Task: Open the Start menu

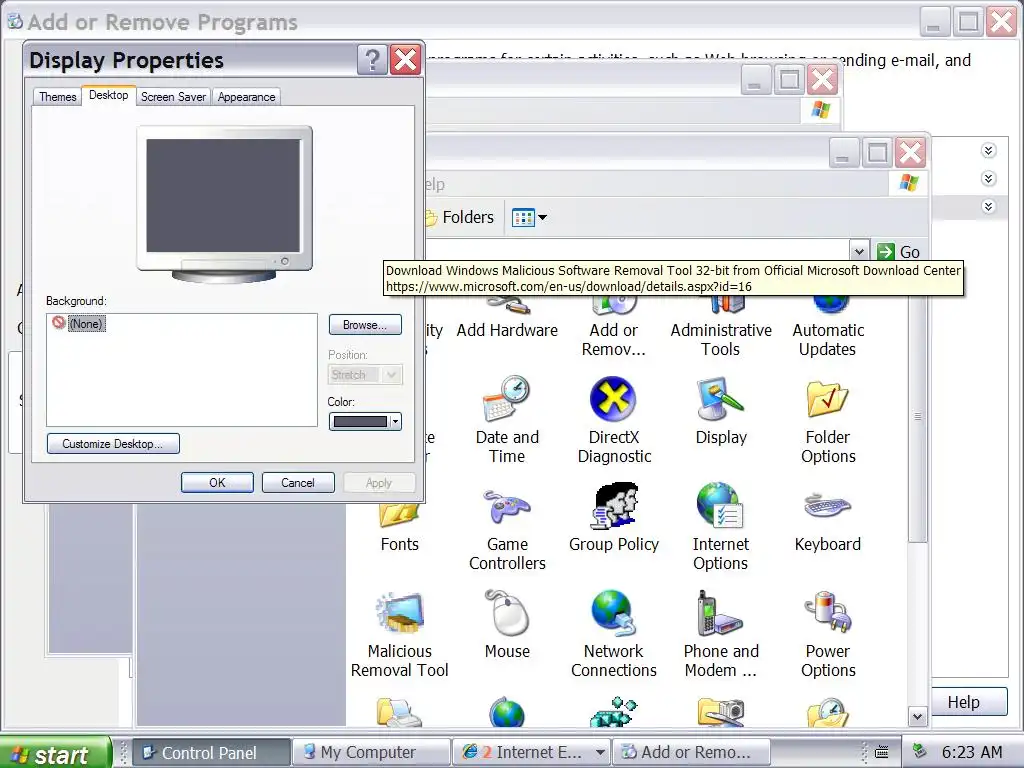Action: (55, 753)
